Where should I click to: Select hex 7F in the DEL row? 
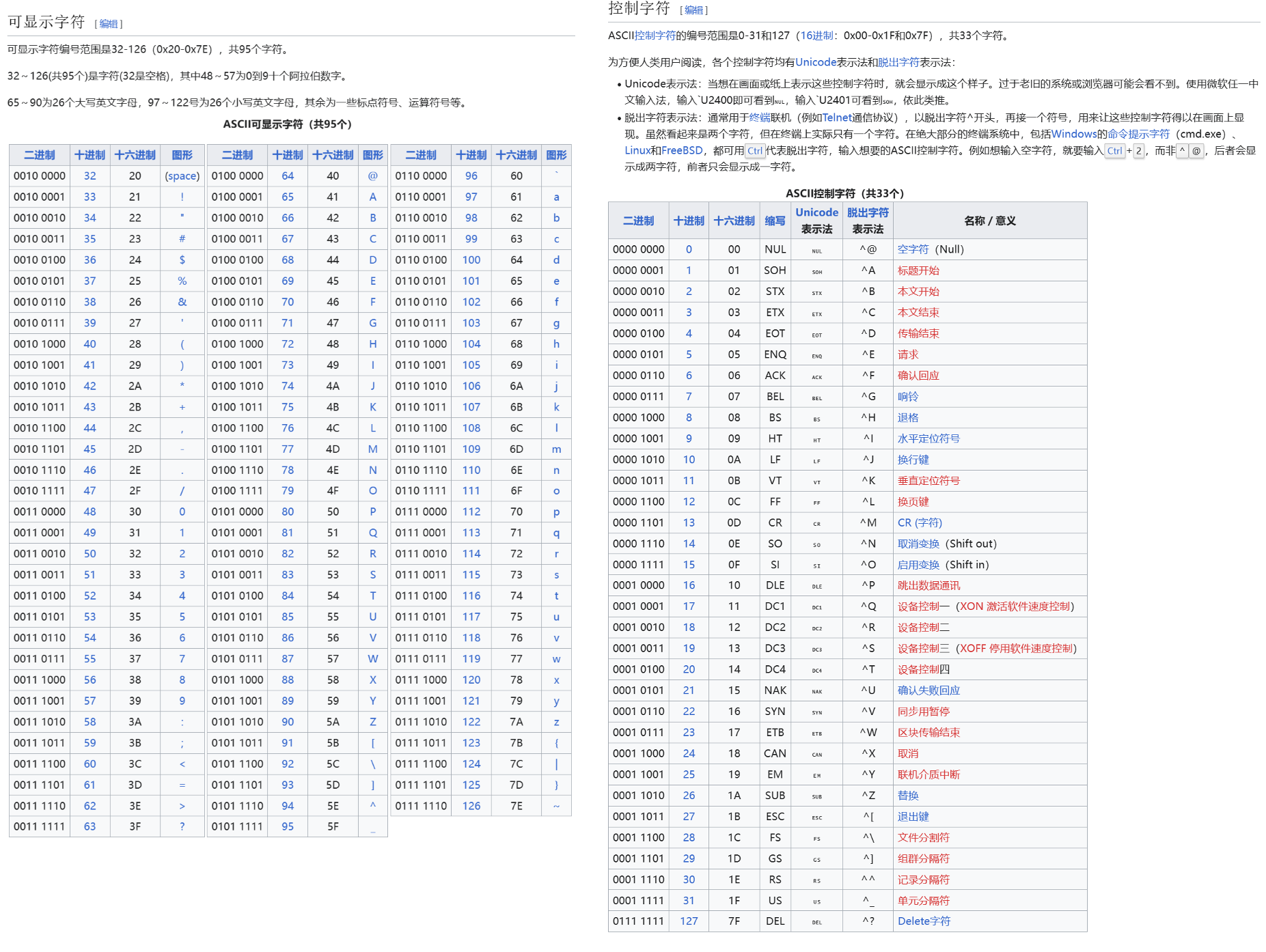(x=734, y=921)
